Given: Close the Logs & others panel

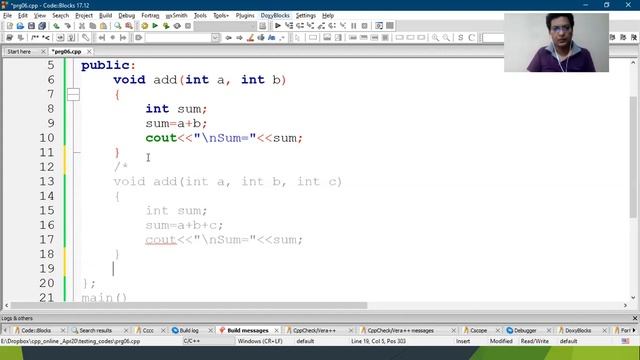Looking at the screenshot, I should tap(635, 318).
